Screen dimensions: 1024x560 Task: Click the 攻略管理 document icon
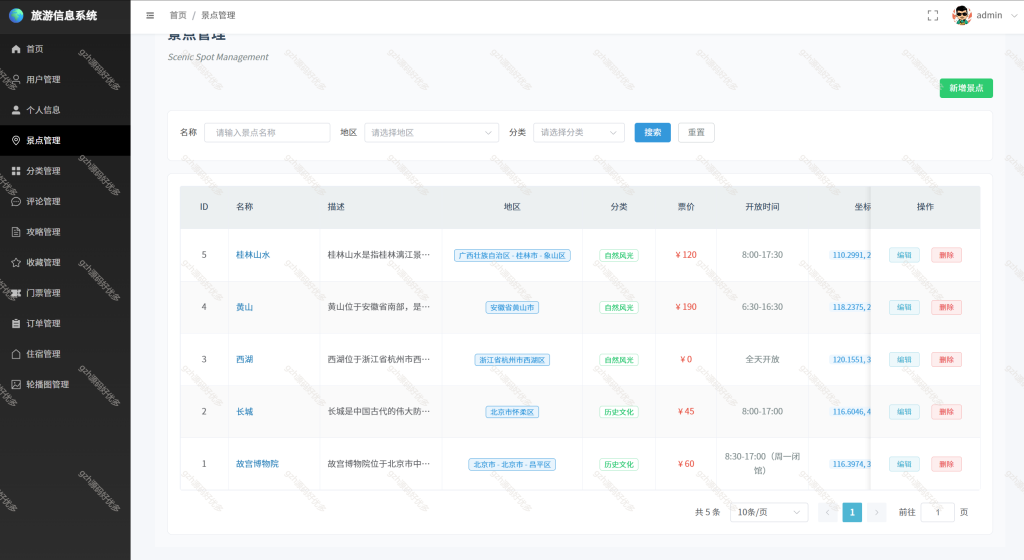(16, 232)
